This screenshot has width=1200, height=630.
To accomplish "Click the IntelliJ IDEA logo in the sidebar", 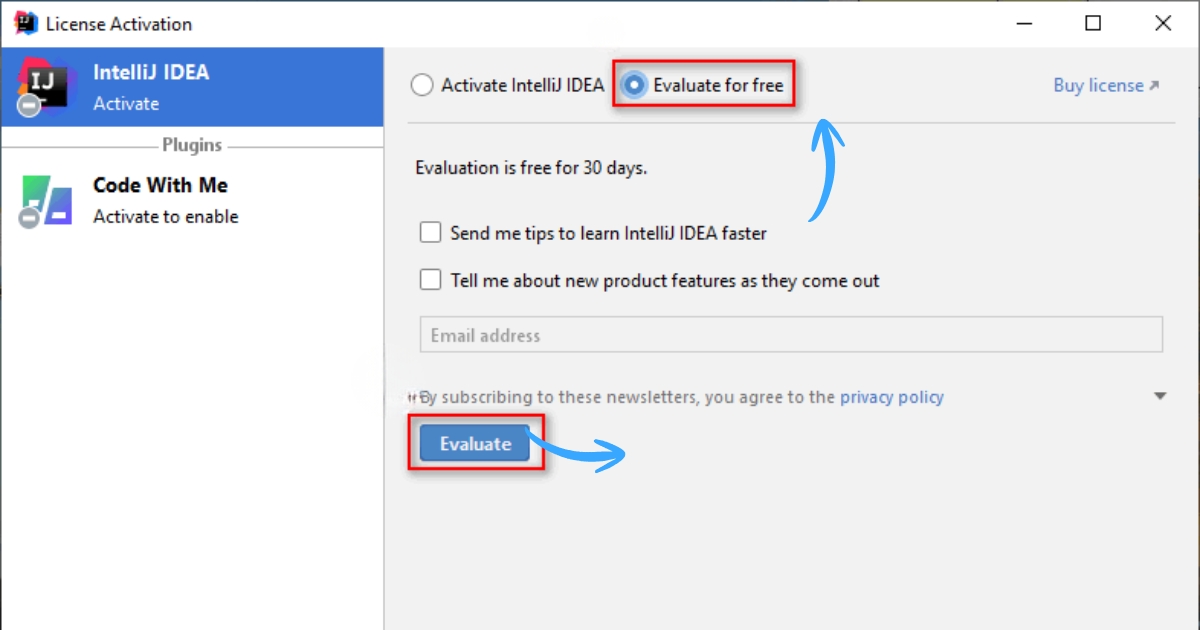I will coord(44,86).
